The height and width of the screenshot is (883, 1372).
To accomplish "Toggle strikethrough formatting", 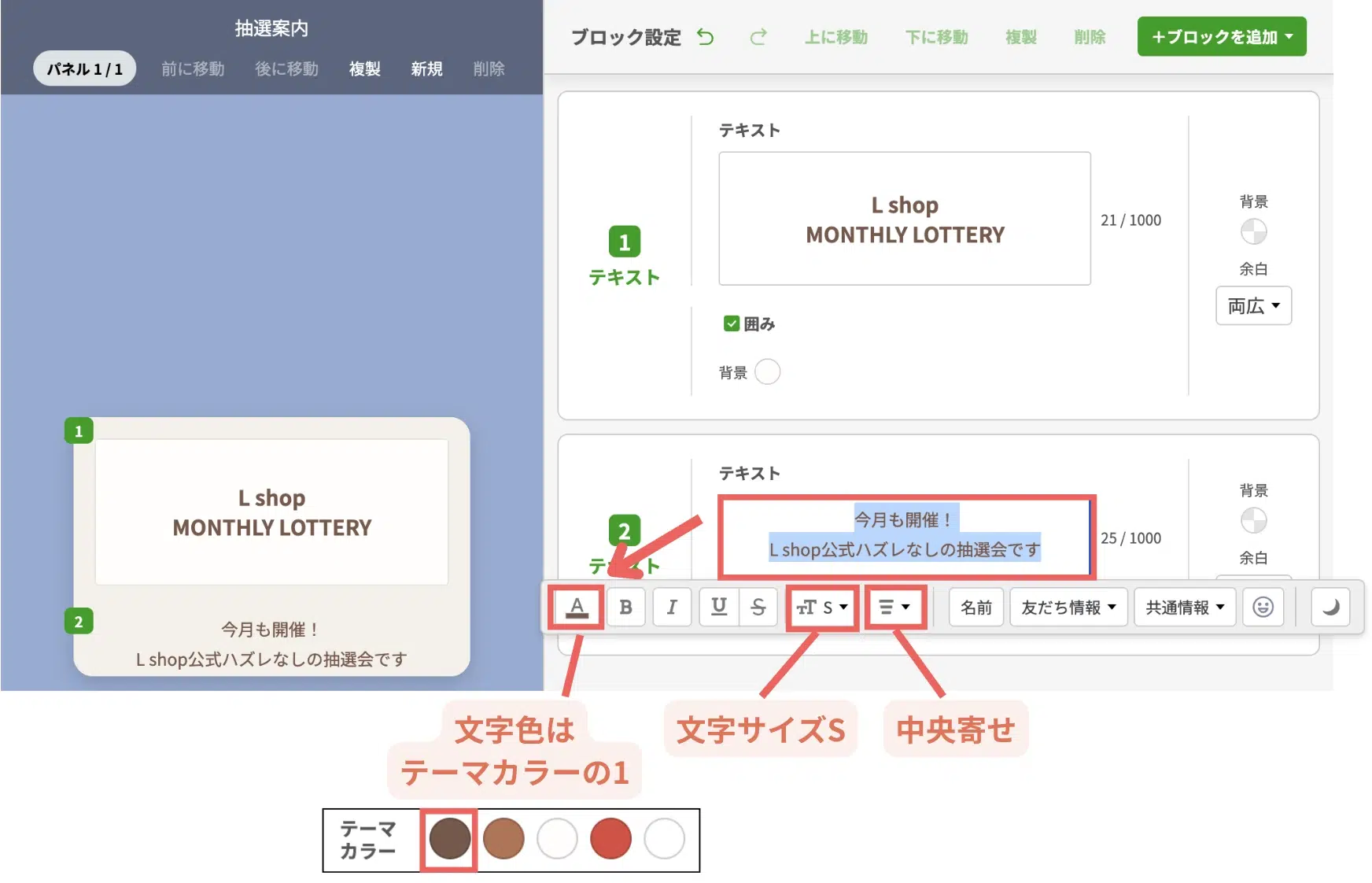I will 758,608.
